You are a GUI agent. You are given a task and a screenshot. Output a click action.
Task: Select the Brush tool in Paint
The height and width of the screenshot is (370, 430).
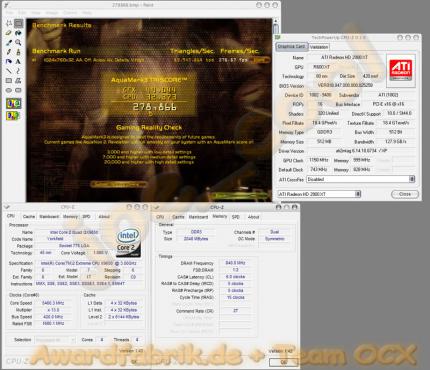(x=18, y=52)
